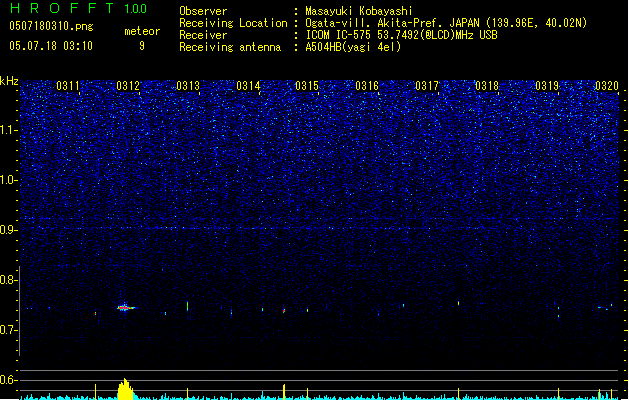Click the Receiving antenna label

coord(230,47)
